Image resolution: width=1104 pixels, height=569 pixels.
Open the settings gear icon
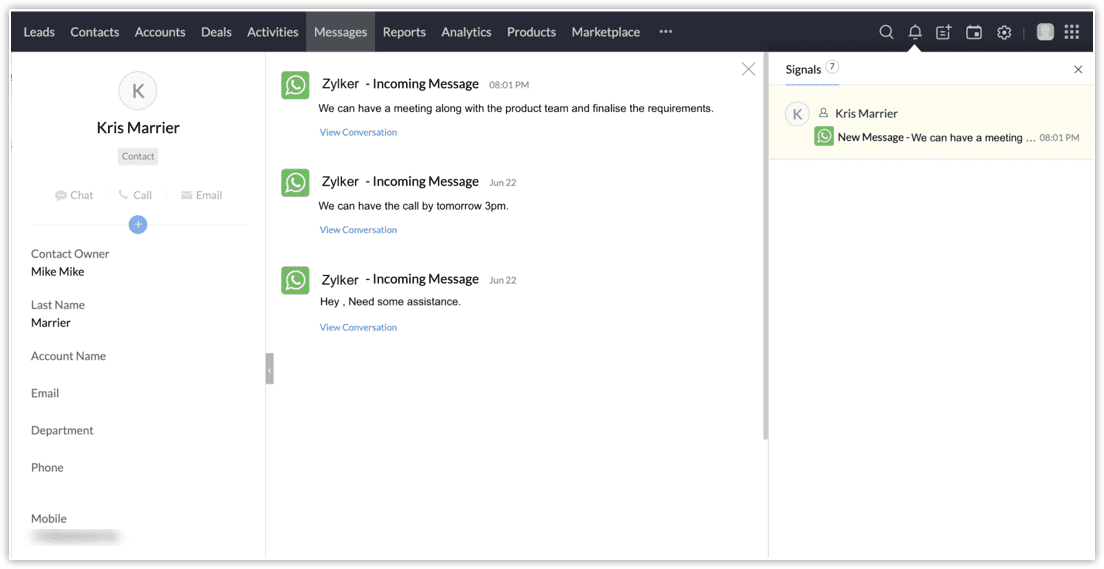pyautogui.click(x=1004, y=32)
